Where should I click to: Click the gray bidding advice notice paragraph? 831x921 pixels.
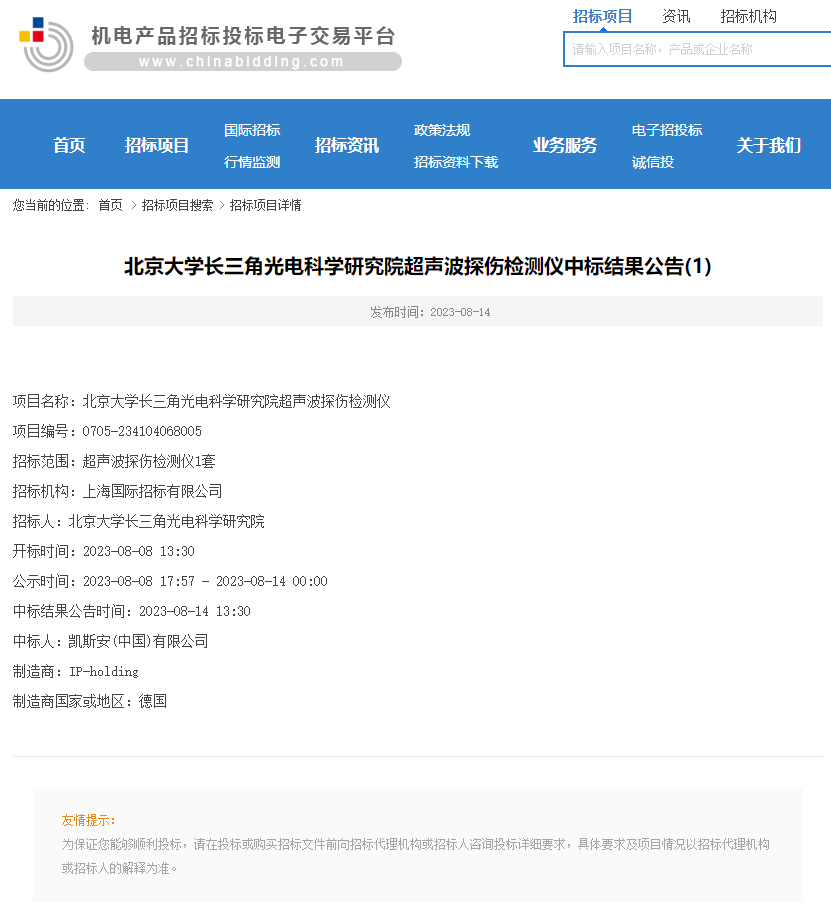(416, 856)
